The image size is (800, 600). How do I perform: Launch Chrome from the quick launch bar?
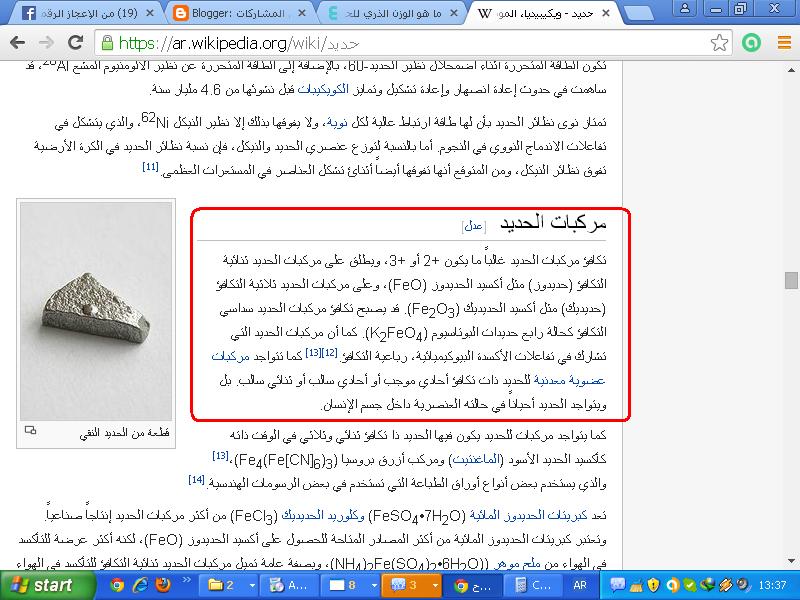117,585
